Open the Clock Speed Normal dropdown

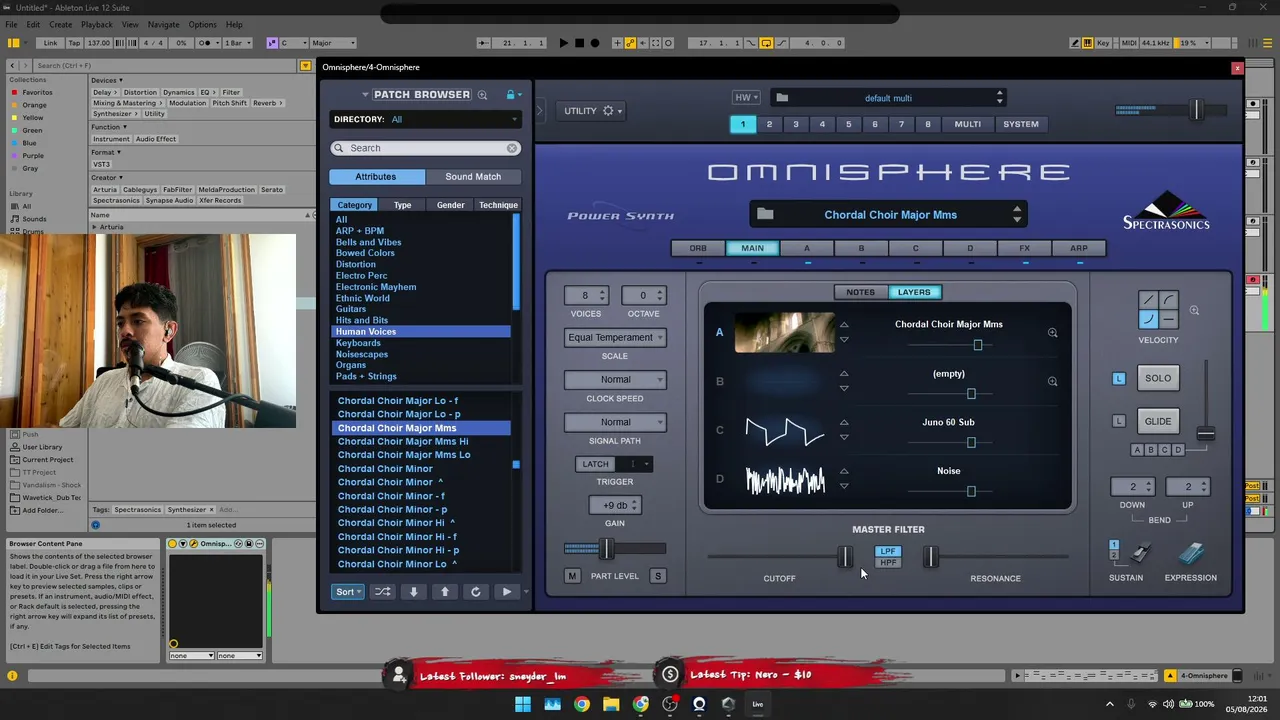pyautogui.click(x=615, y=380)
